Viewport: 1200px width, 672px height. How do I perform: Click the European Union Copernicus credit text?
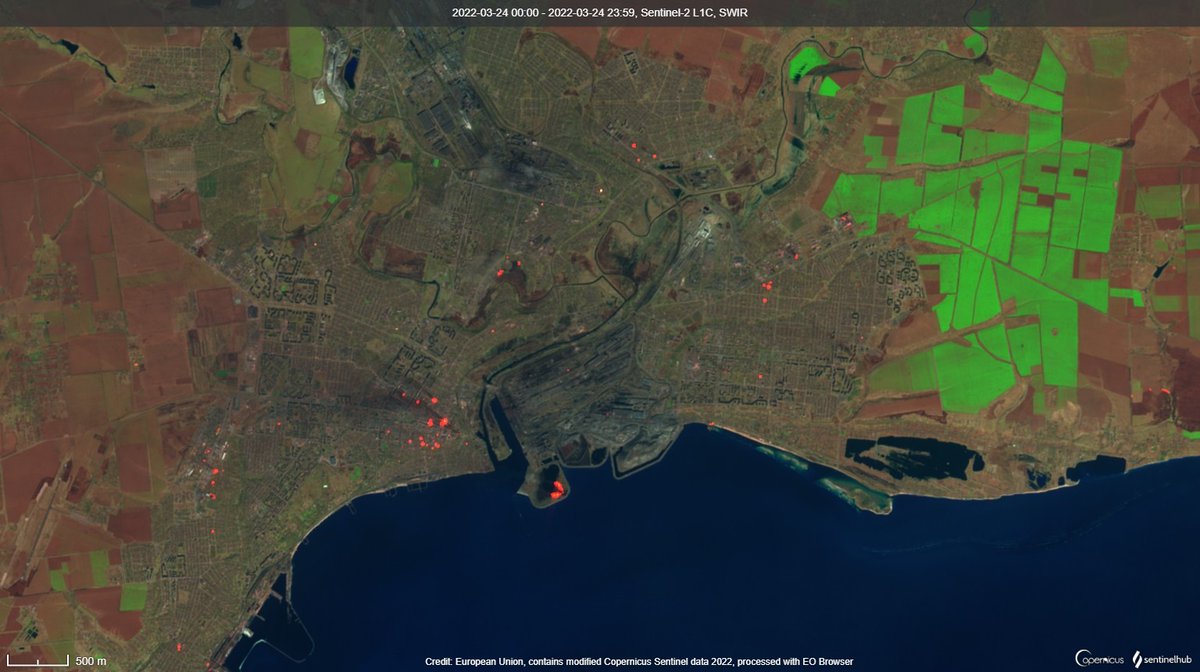638,662
